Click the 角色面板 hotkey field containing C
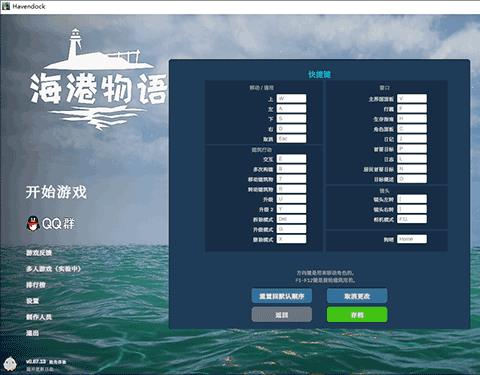The width and height of the screenshot is (480, 375). (412, 129)
